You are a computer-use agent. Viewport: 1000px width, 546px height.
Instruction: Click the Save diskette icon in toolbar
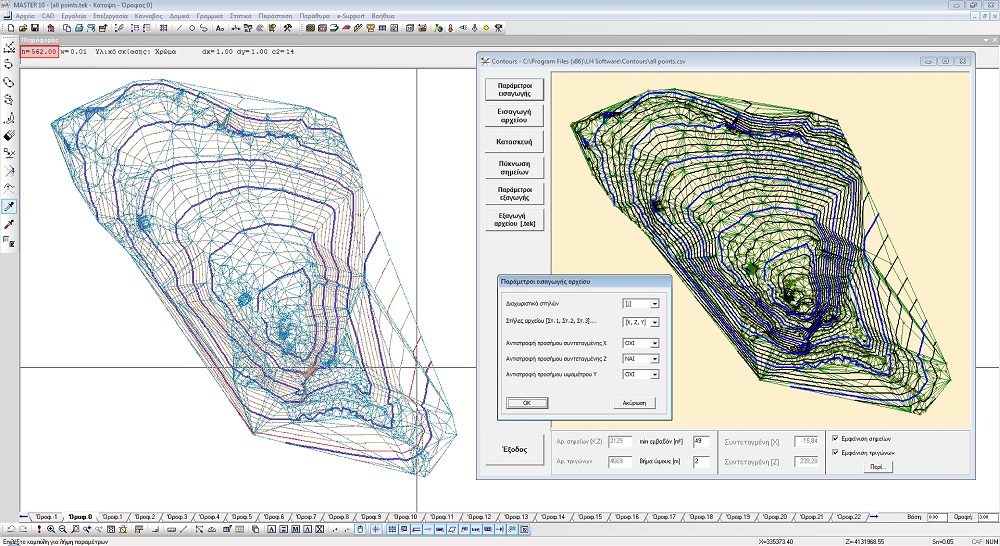tap(37, 28)
